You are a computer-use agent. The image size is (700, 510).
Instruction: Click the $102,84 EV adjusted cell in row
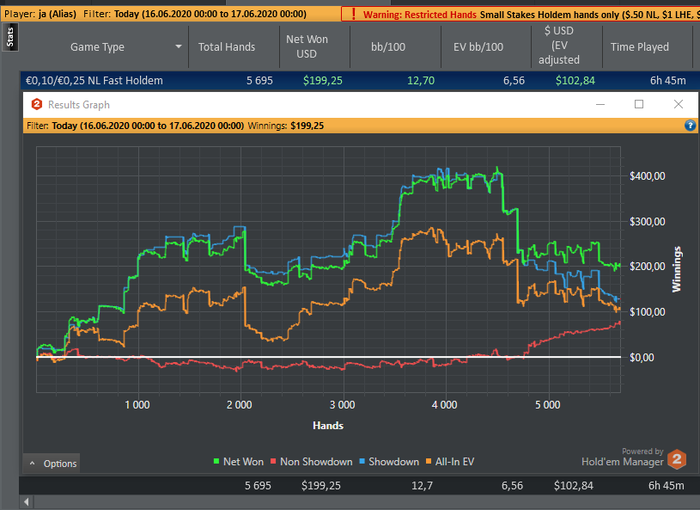pos(575,80)
